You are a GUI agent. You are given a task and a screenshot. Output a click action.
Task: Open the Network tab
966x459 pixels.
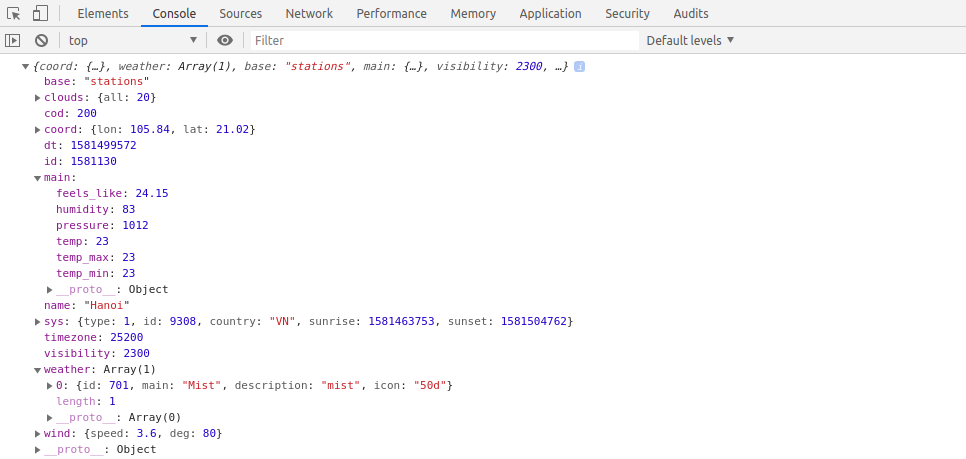309,14
